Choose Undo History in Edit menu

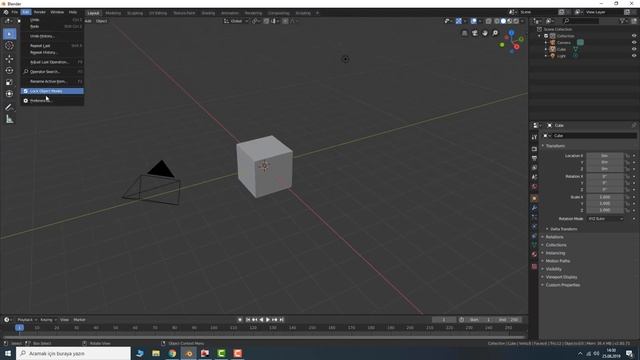point(52,36)
